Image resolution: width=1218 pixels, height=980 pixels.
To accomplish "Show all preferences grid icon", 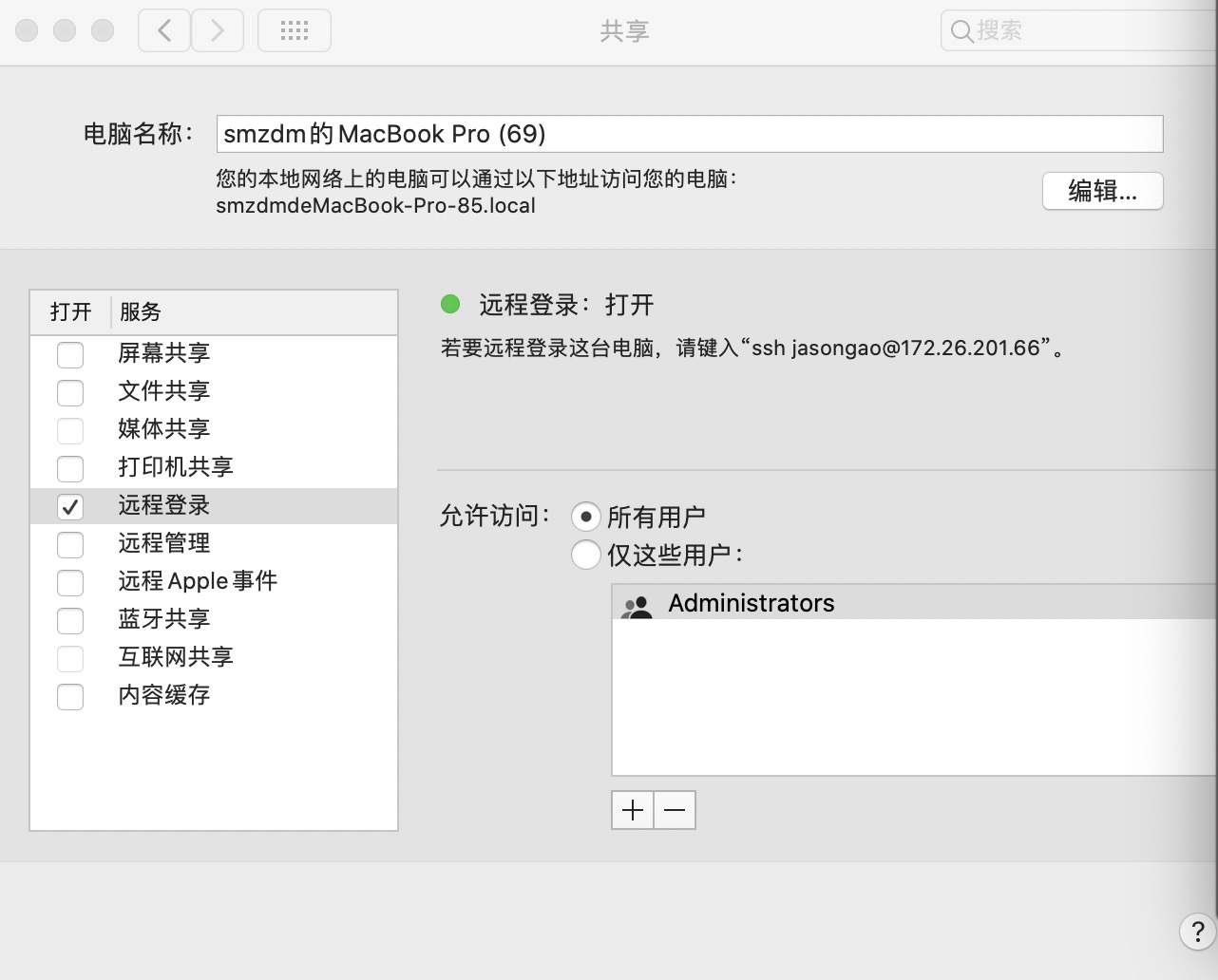I will pyautogui.click(x=295, y=31).
